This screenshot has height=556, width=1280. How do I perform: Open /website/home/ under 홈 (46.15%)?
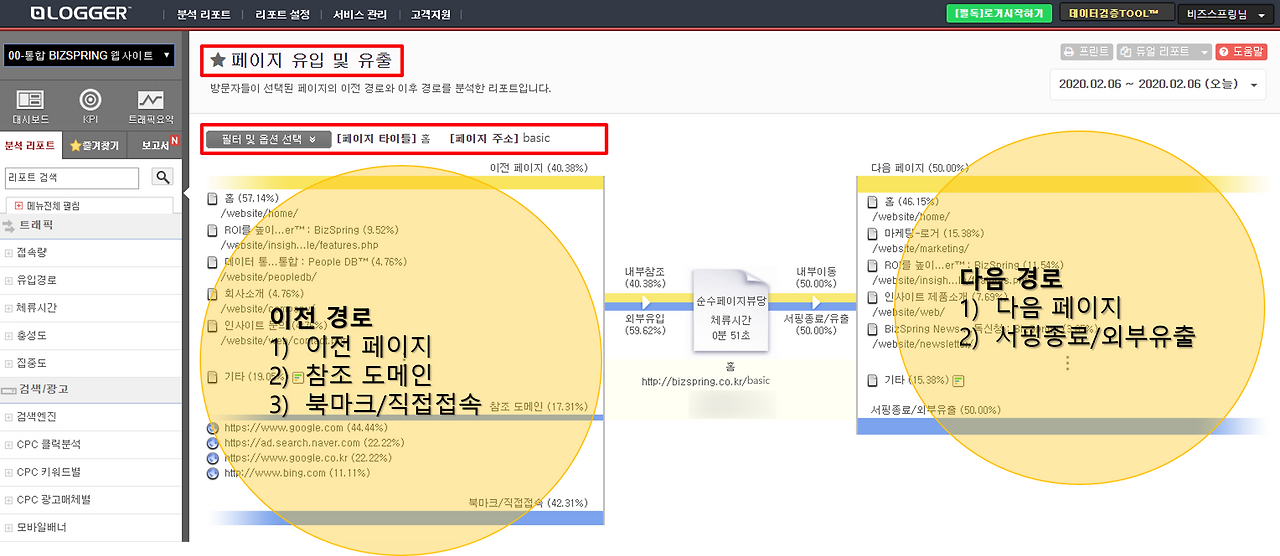click(911, 216)
